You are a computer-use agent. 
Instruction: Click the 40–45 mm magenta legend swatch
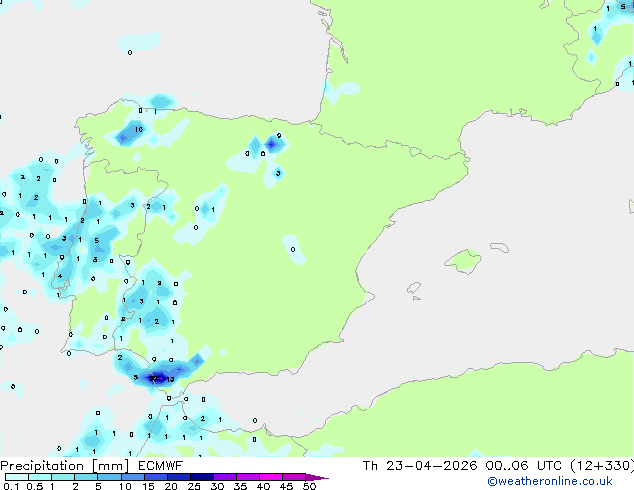tap(271, 477)
